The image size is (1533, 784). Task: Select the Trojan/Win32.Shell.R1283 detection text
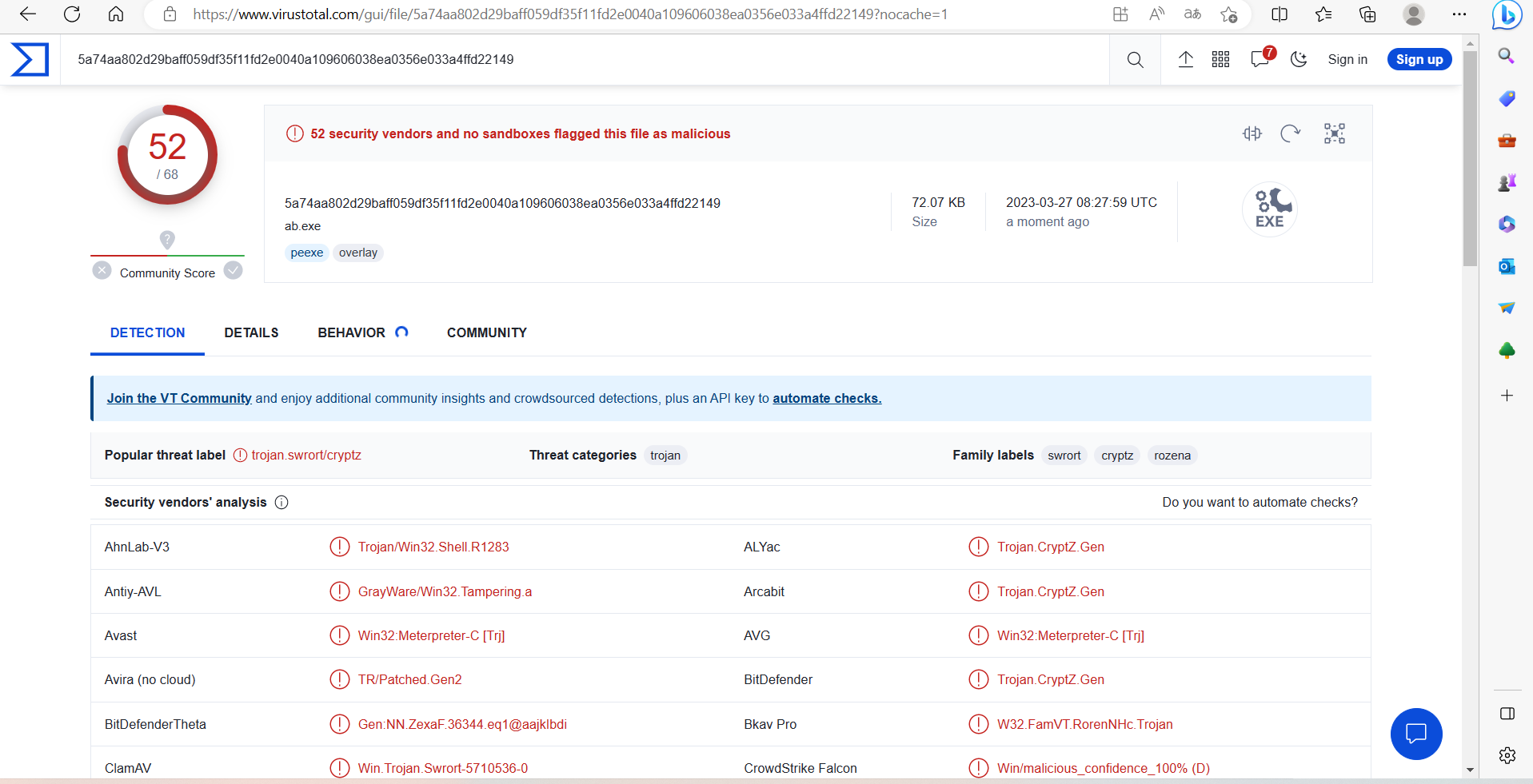pyautogui.click(x=433, y=547)
